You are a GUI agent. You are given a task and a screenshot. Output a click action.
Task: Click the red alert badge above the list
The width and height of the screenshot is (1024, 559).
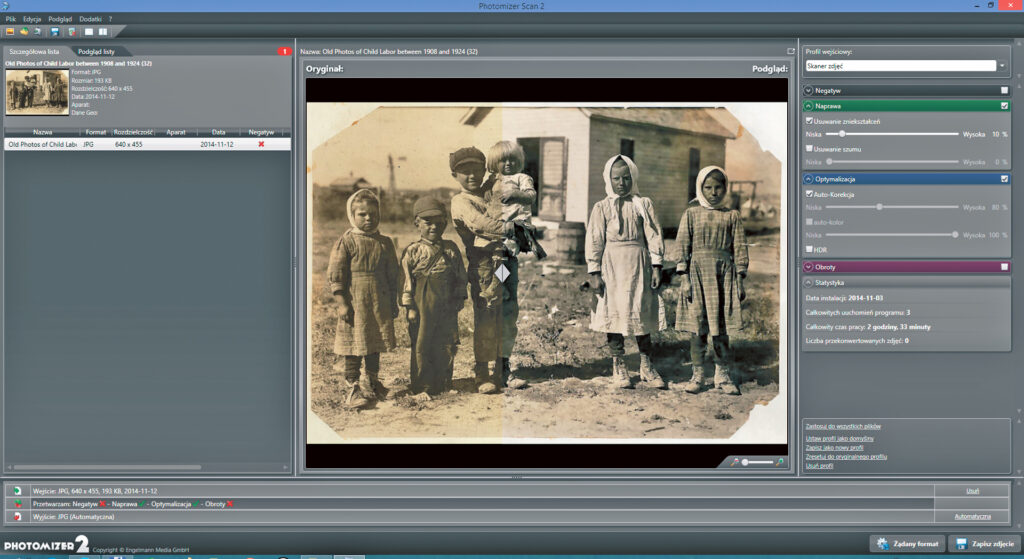(285, 51)
